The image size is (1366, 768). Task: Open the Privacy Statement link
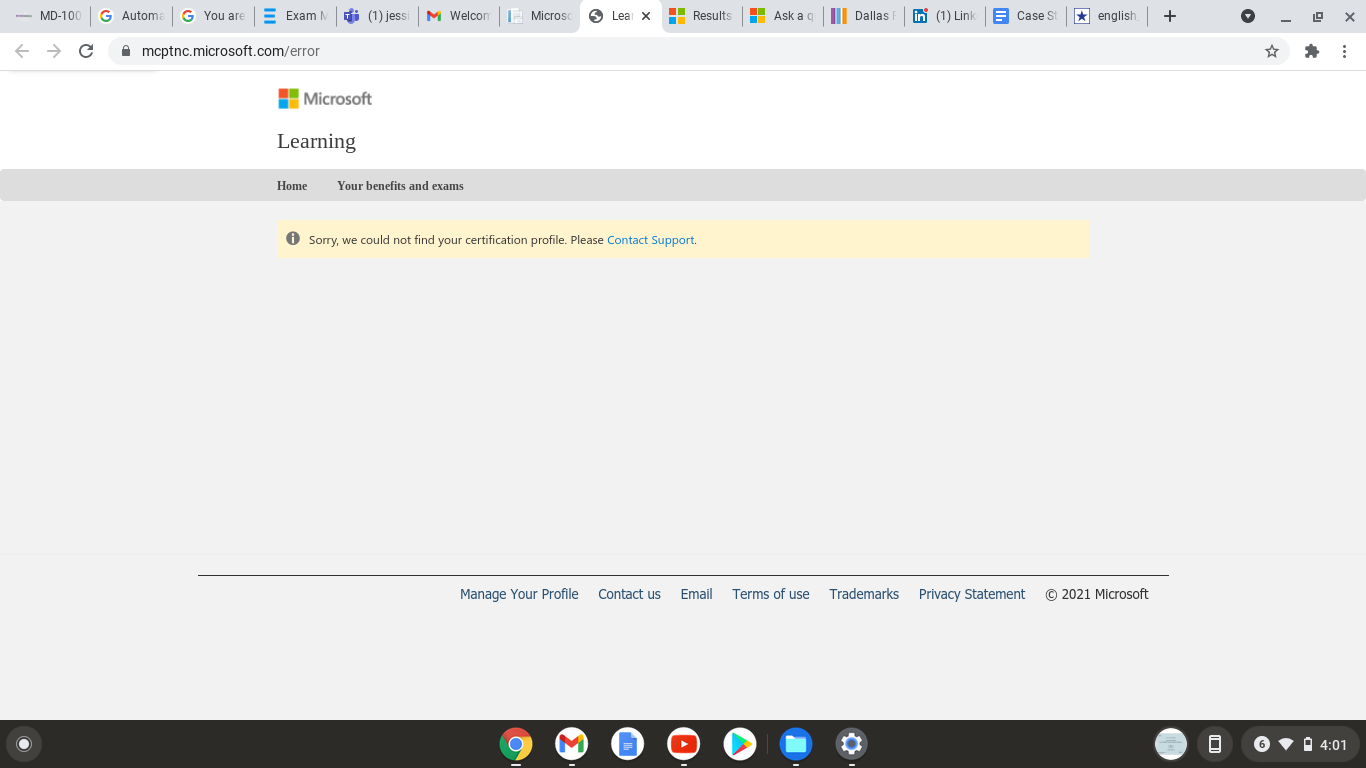(x=972, y=594)
